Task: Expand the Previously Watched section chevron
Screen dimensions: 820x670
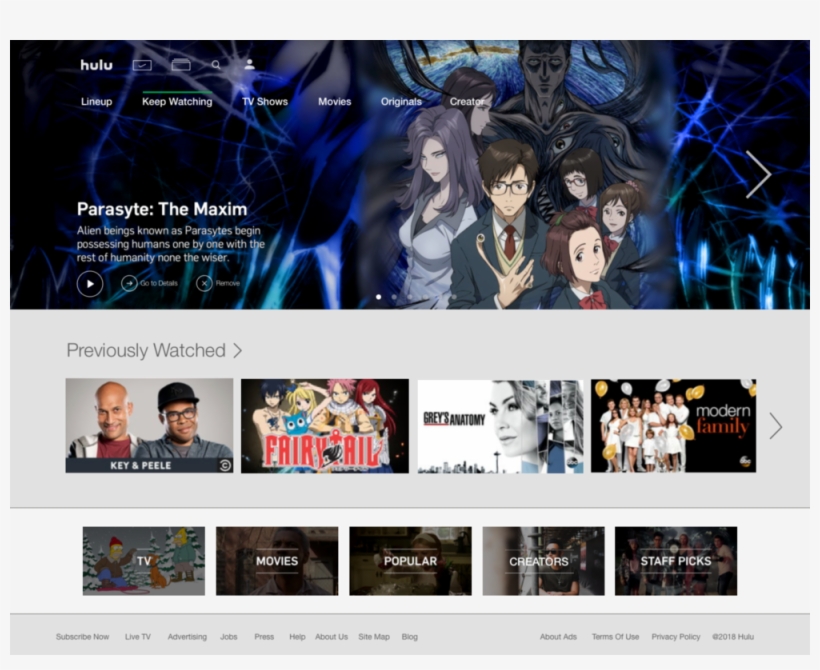Action: [236, 350]
